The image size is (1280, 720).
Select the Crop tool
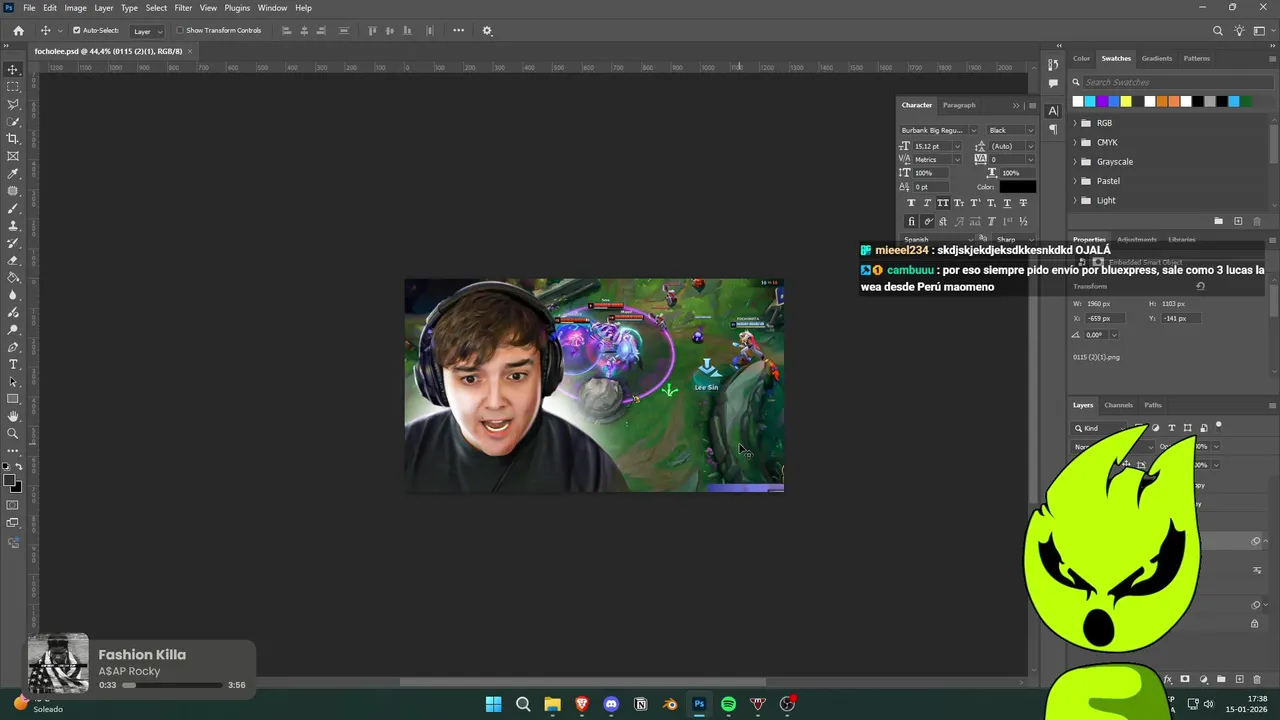pos(13,139)
